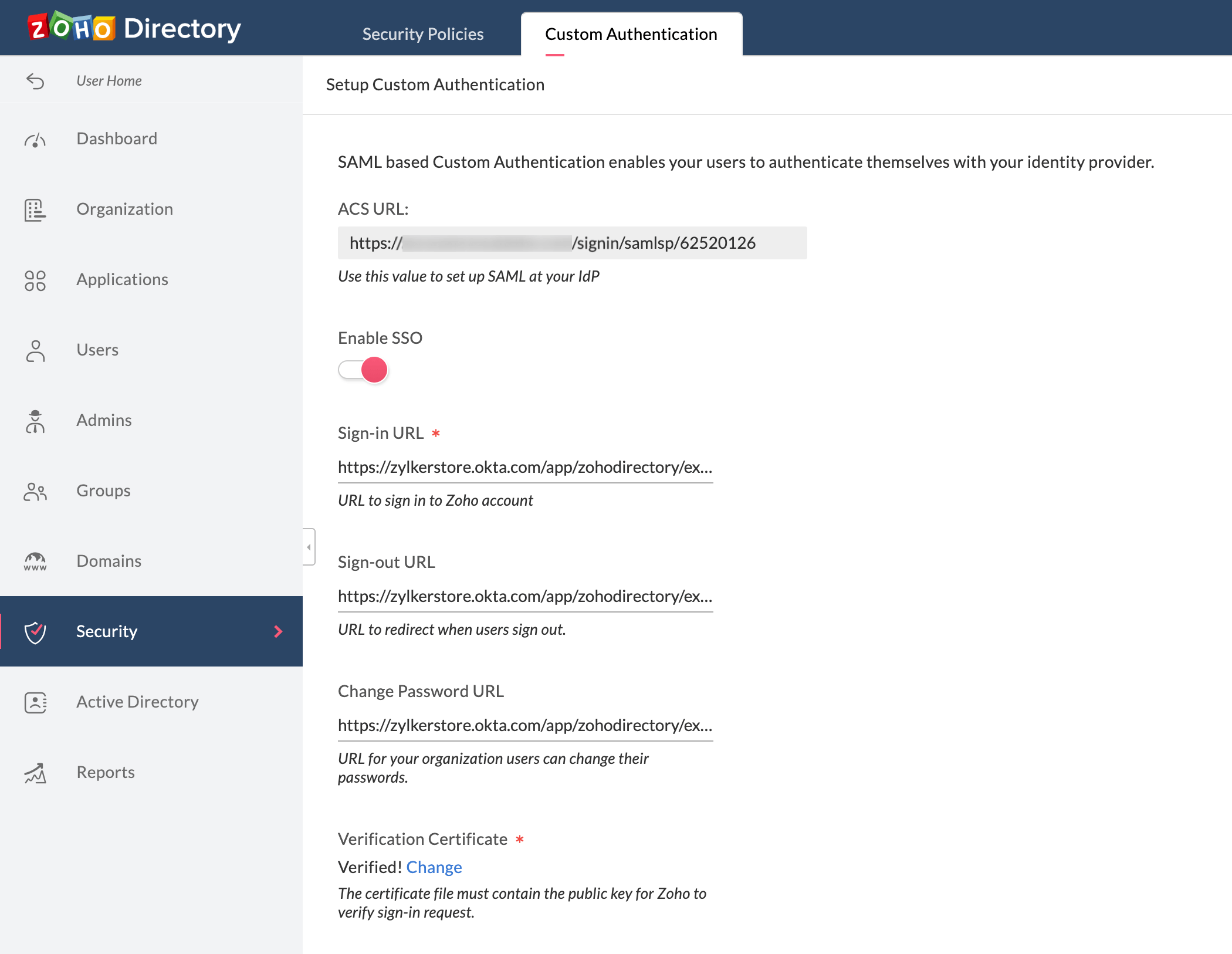Switch to the Security Policies tab
The width and height of the screenshot is (1232, 954).
(x=422, y=33)
